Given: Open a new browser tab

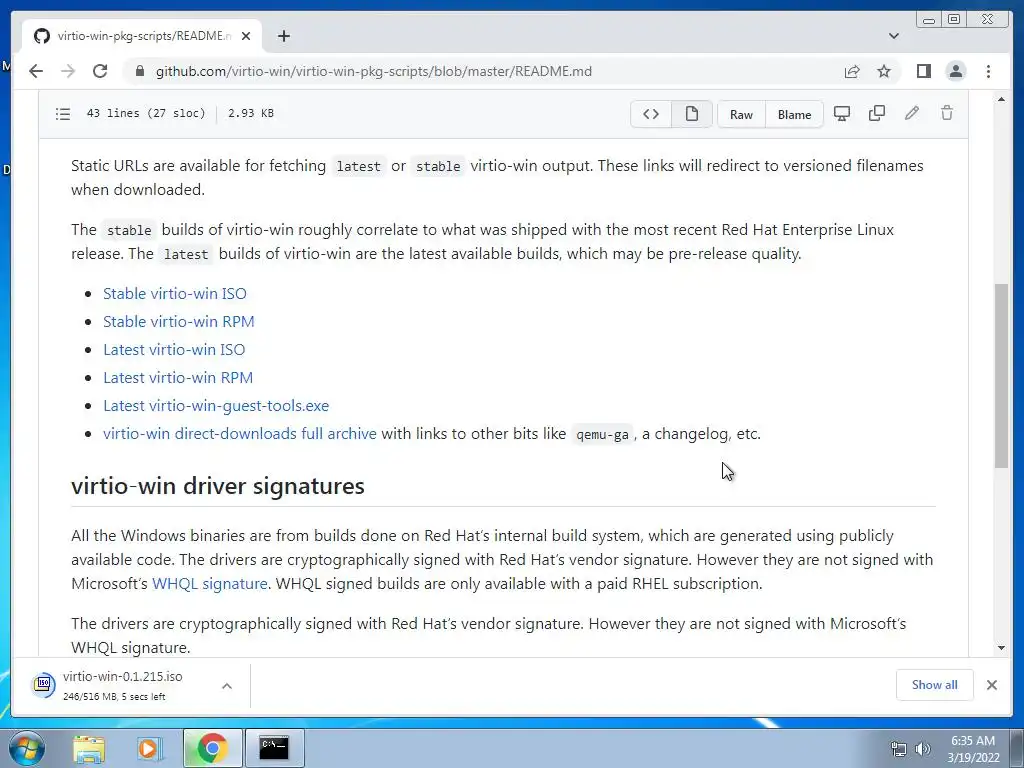Looking at the screenshot, I should pyautogui.click(x=283, y=36).
